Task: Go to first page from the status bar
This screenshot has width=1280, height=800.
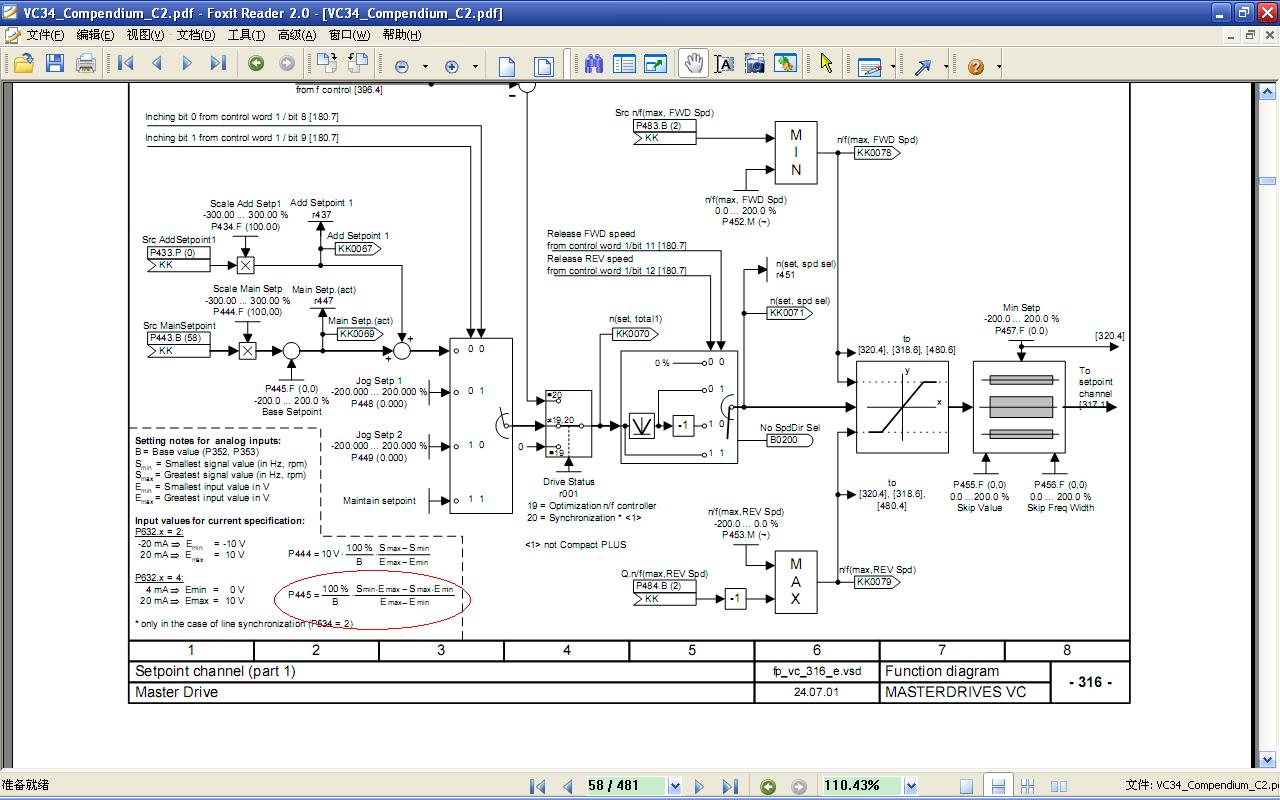Action: [538, 786]
